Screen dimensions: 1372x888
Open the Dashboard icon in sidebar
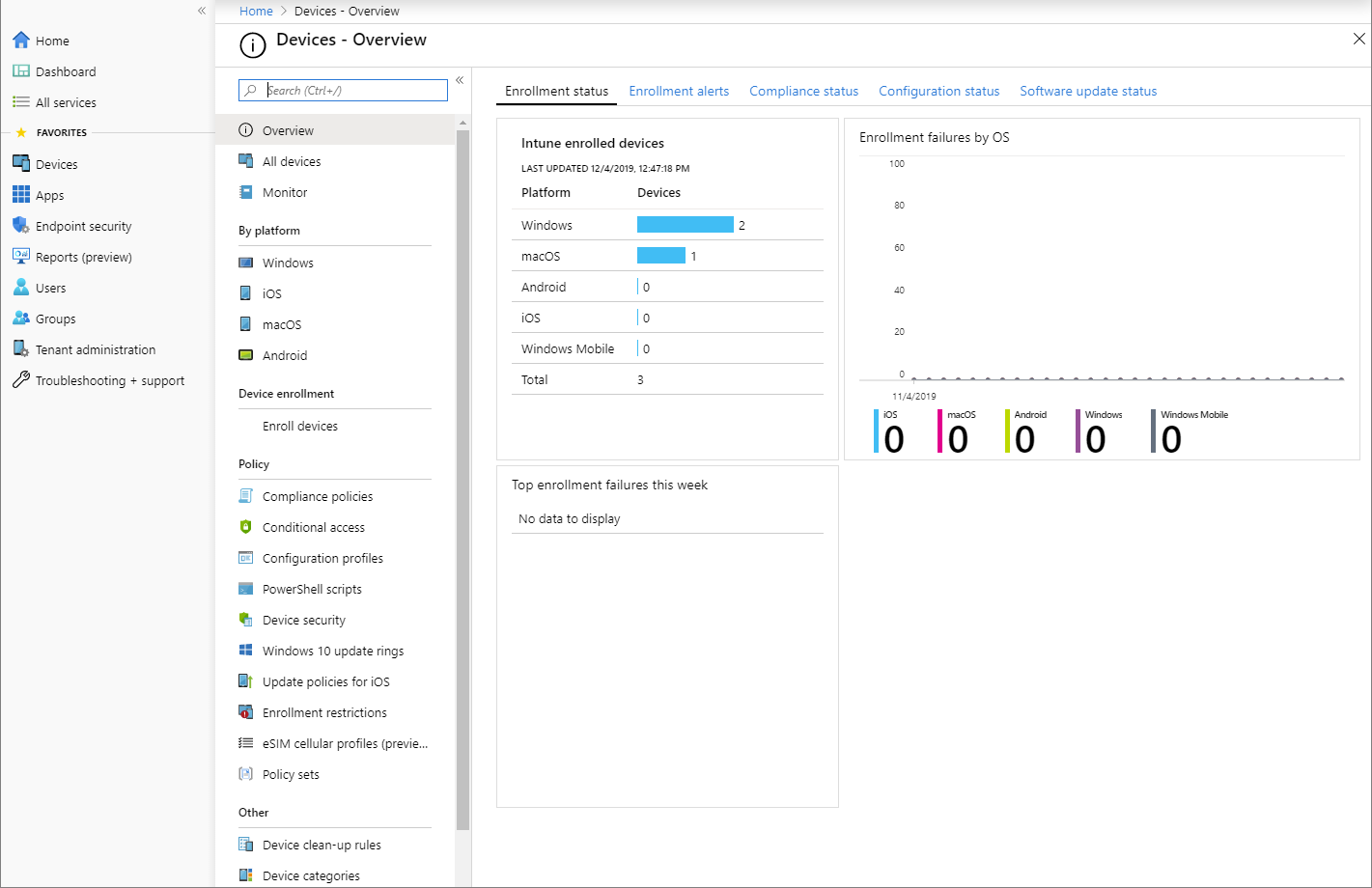point(21,71)
